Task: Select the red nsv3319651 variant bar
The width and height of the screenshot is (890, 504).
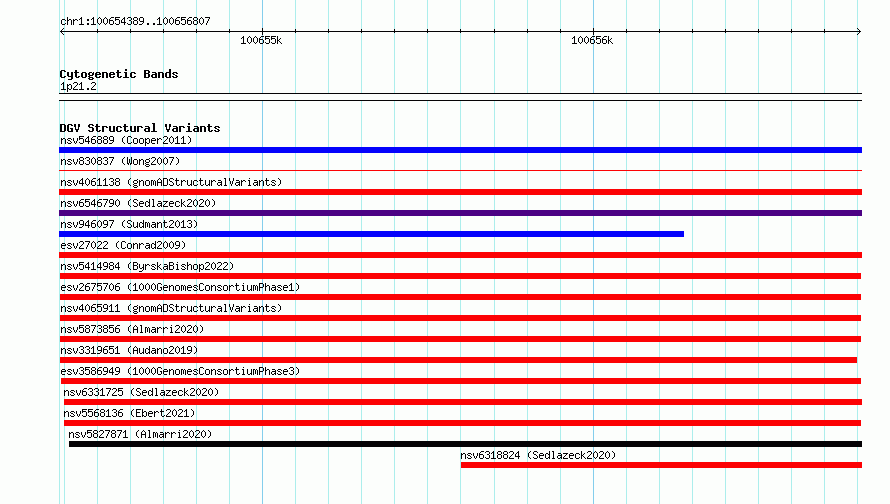Action: click(459, 360)
